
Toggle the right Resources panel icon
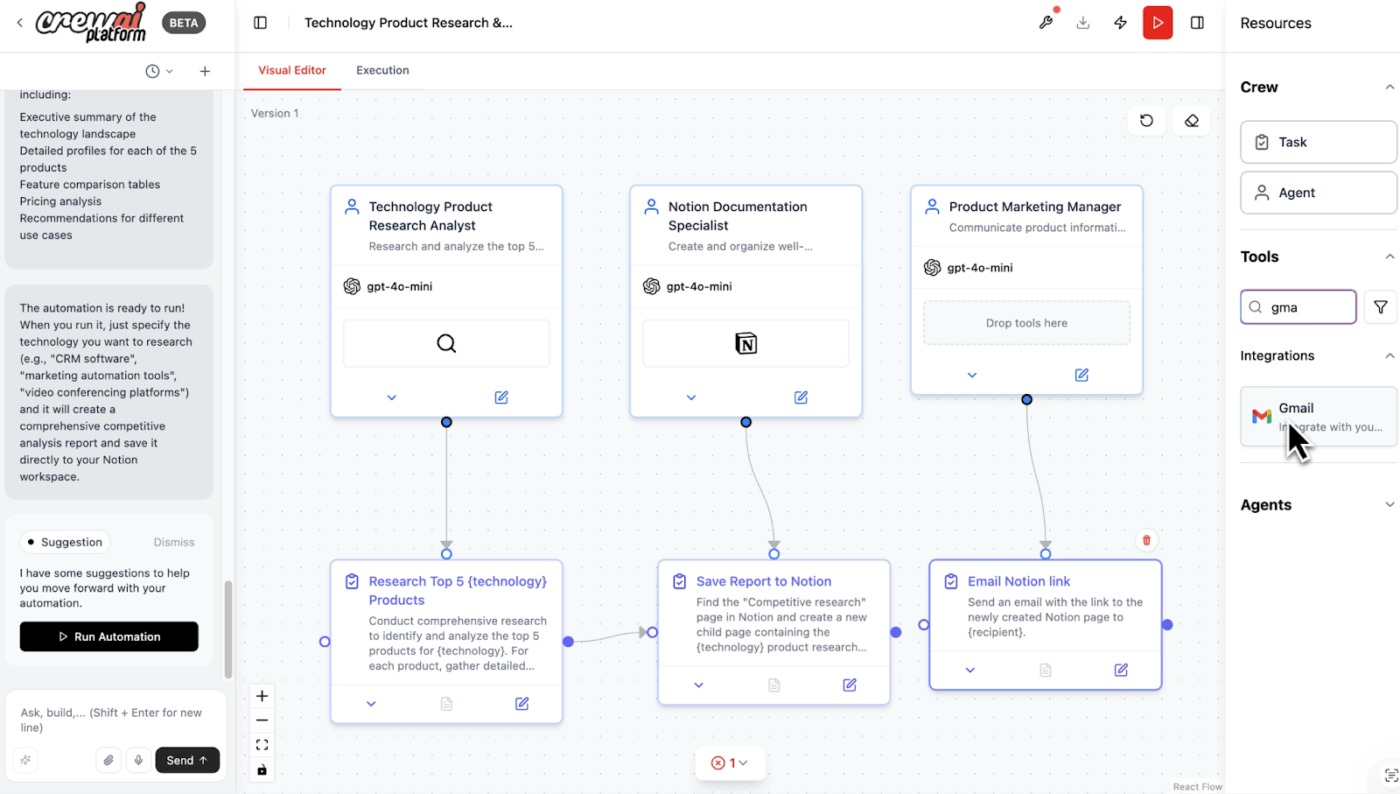1197,23
